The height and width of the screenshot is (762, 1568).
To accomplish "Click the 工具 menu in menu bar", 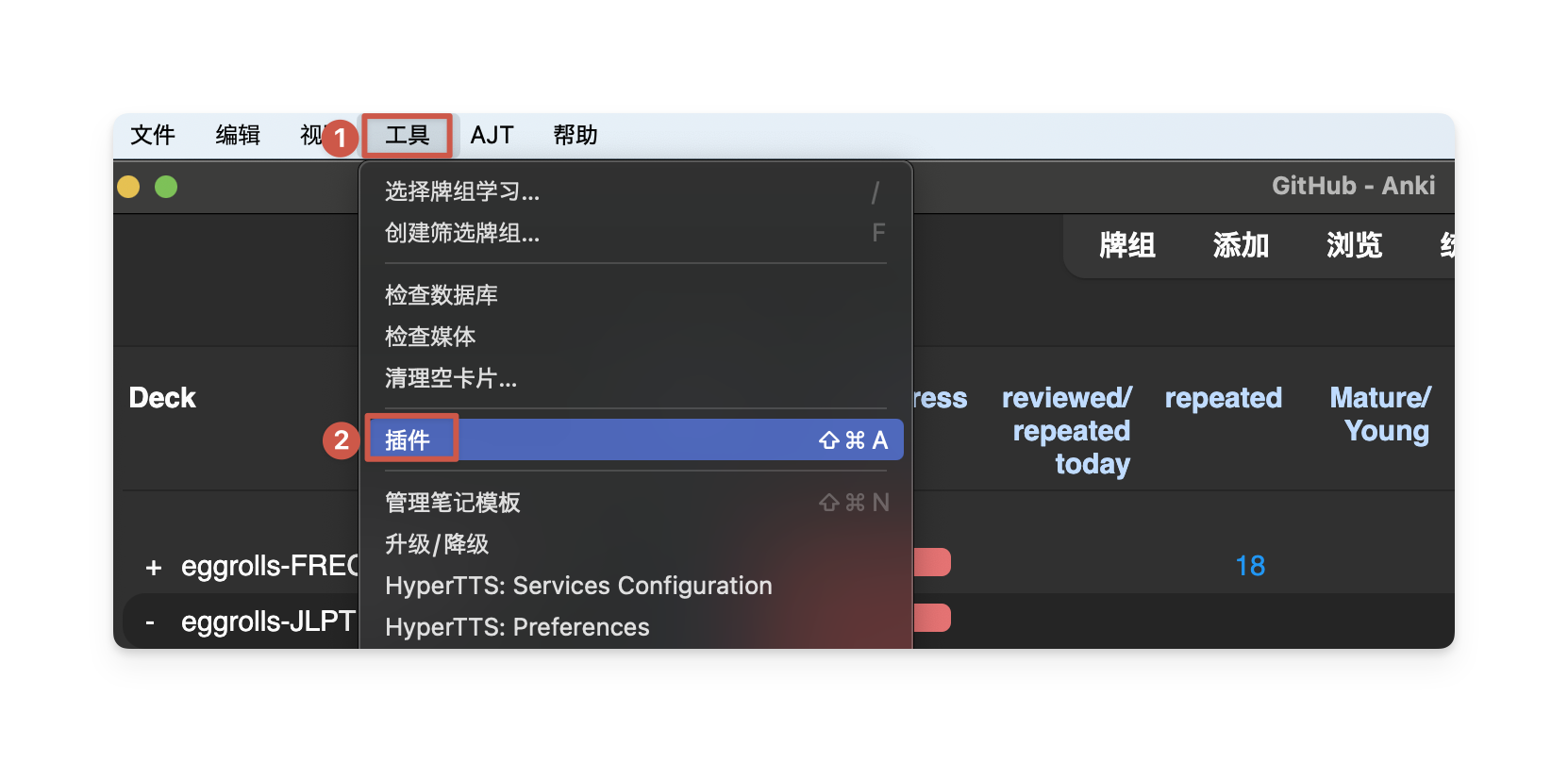I will pos(408,136).
